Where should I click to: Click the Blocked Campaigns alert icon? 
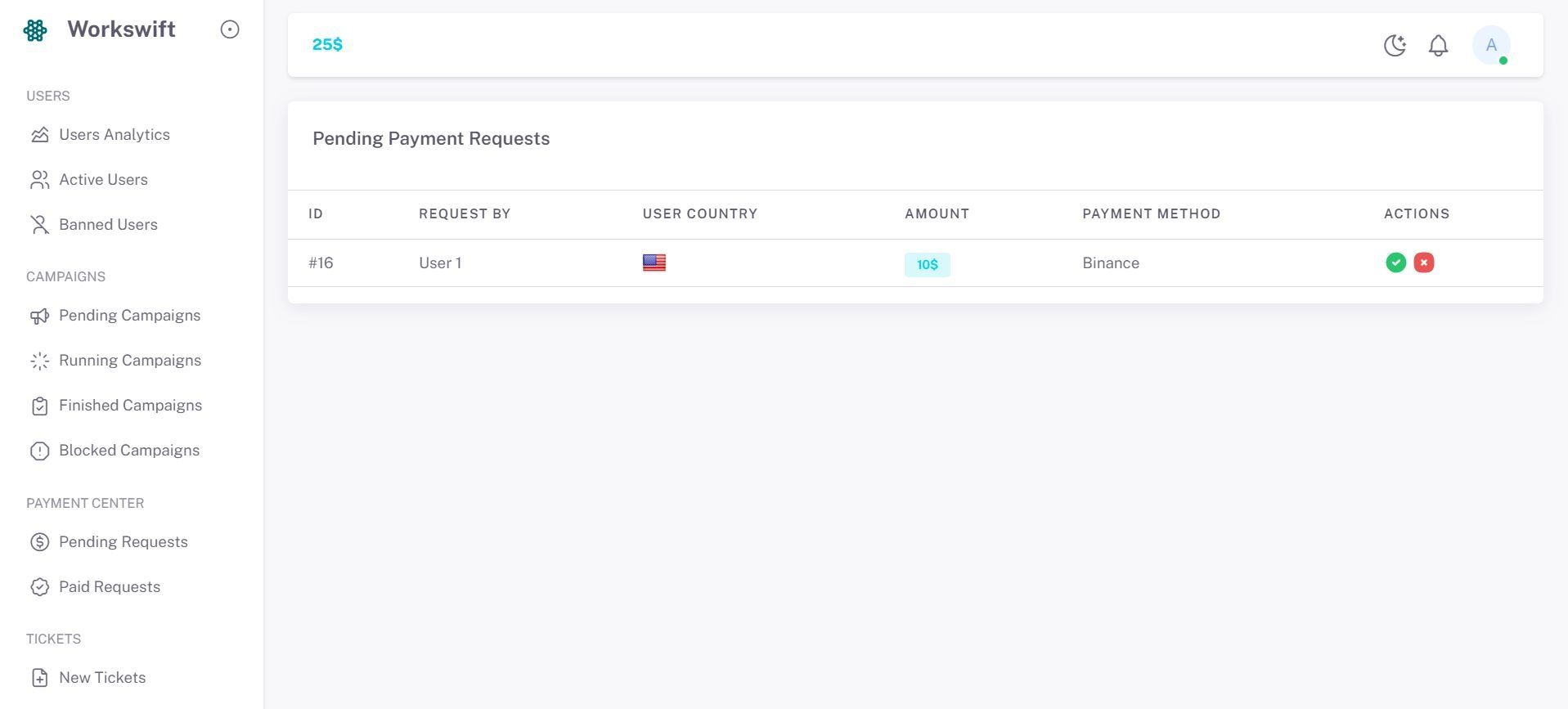tap(40, 451)
